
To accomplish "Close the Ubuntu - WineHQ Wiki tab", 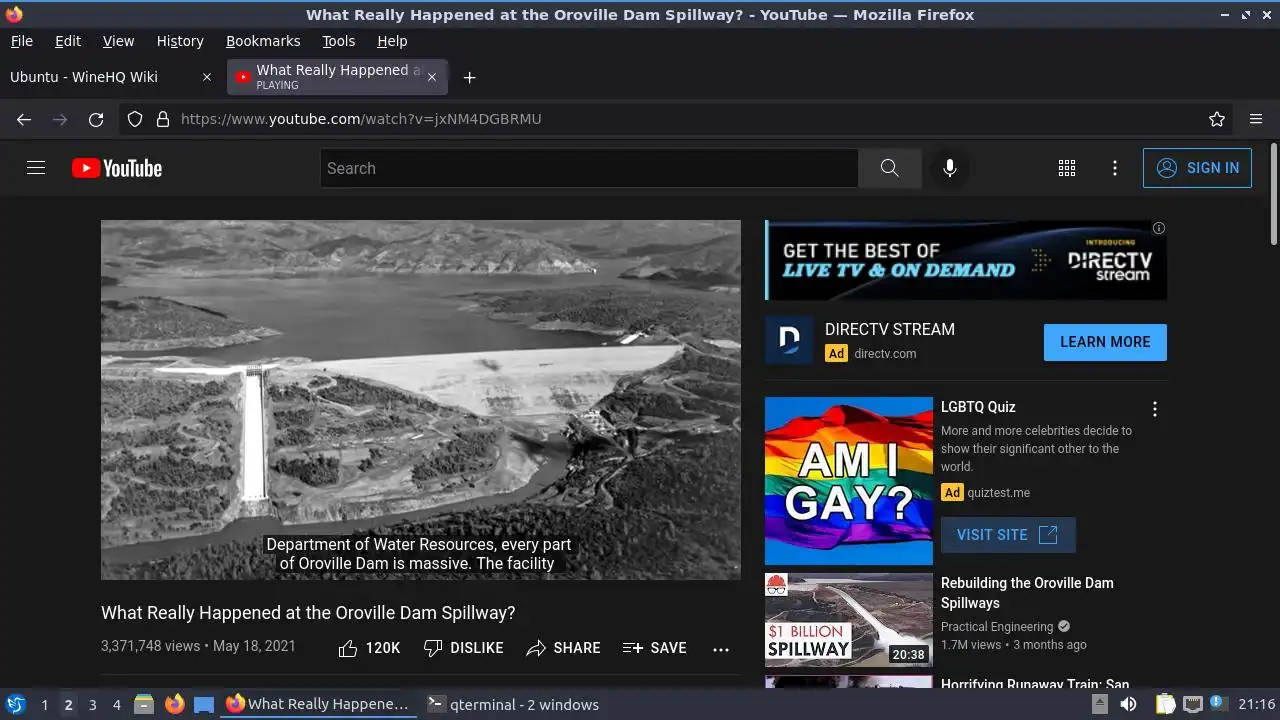I will click(x=207, y=77).
